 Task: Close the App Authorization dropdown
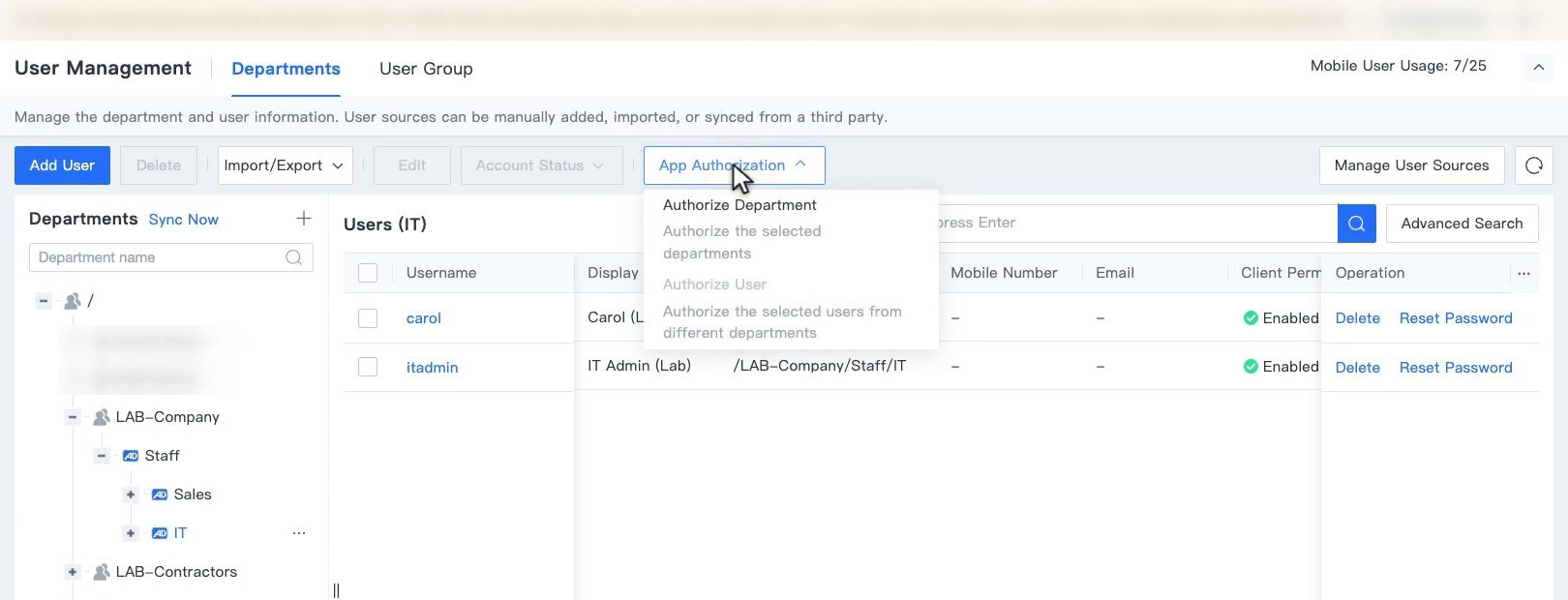pyautogui.click(x=734, y=165)
